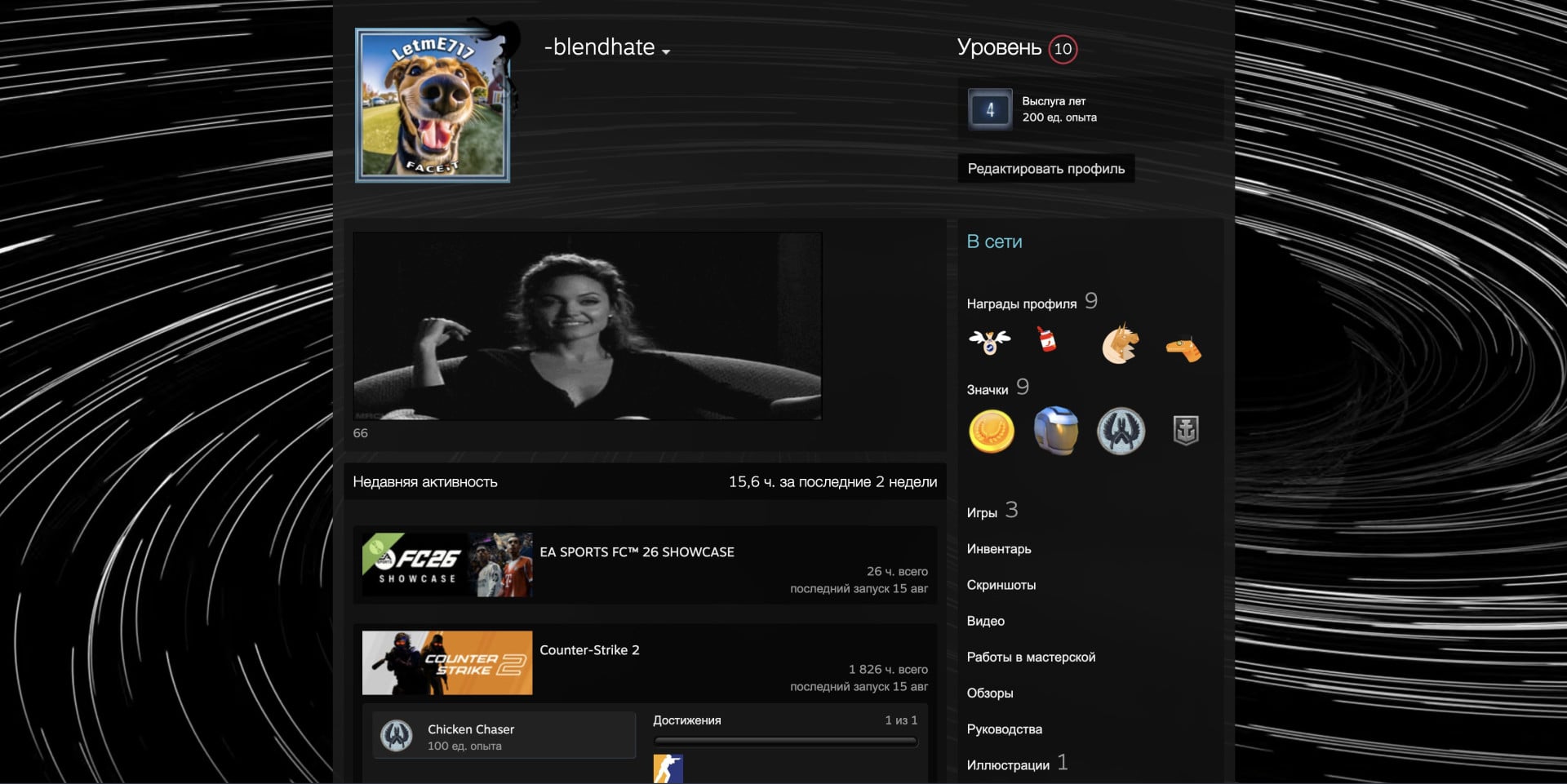Open Работы в мастерской workshop link

pos(1031,657)
